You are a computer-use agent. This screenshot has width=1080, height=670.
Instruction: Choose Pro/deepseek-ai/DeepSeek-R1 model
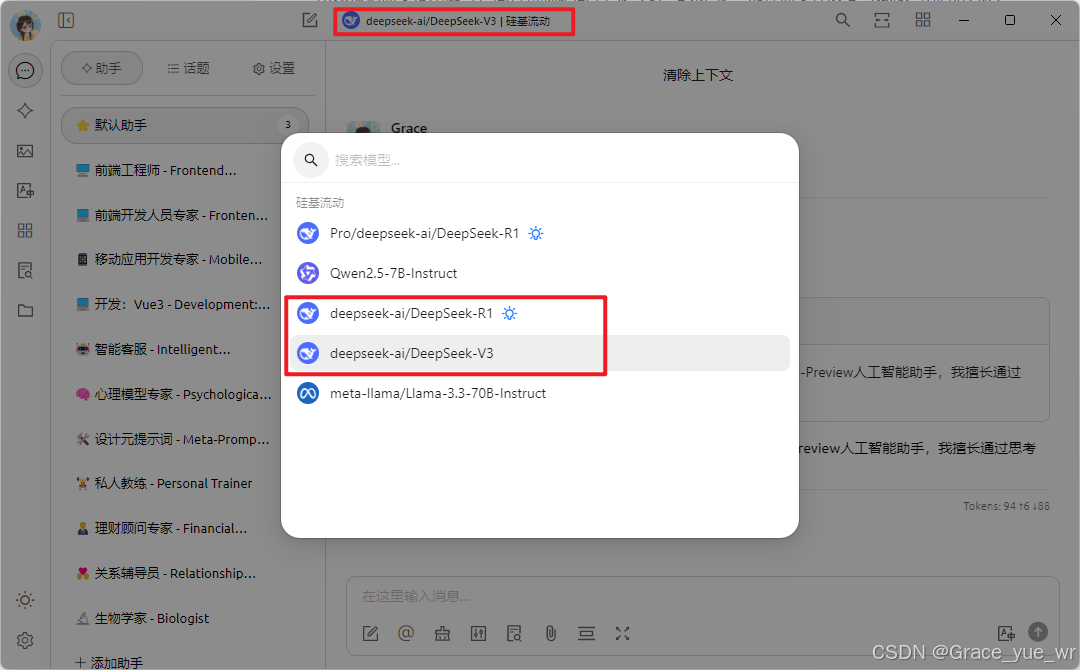(540, 233)
